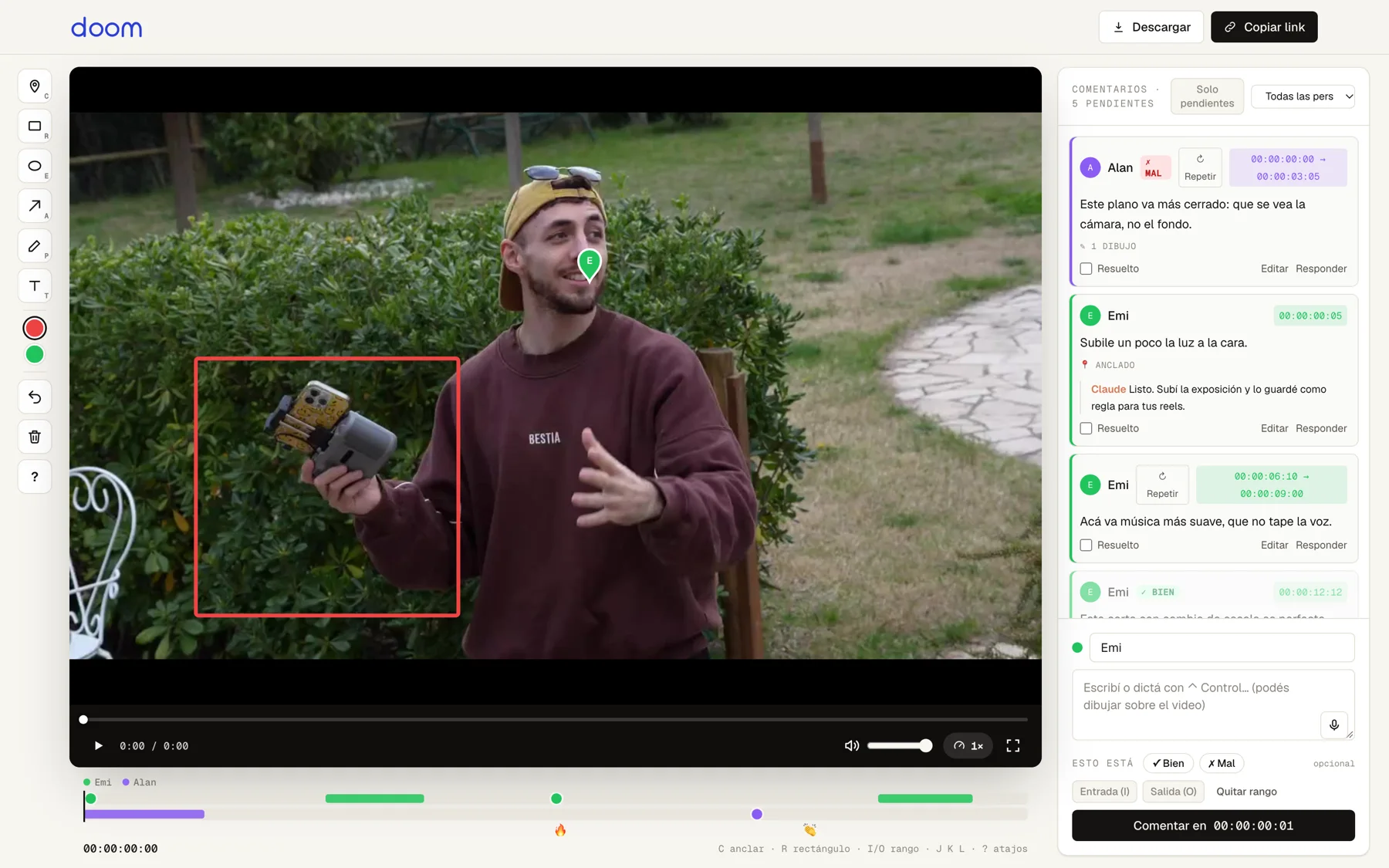
Task: Click the Copiar link button
Action: click(1264, 27)
